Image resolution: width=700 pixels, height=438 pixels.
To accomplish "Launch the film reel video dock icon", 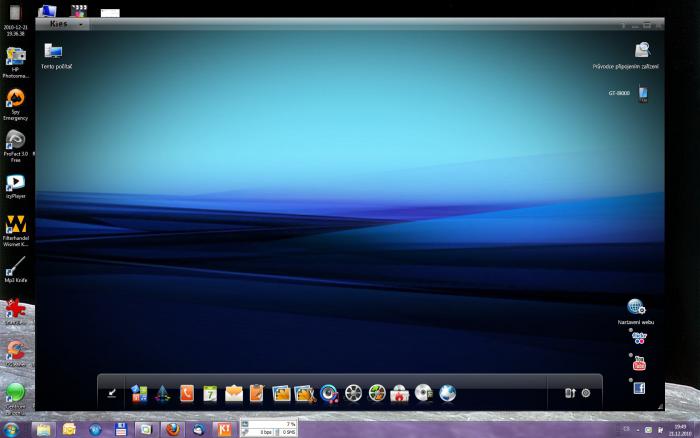I will coord(353,393).
